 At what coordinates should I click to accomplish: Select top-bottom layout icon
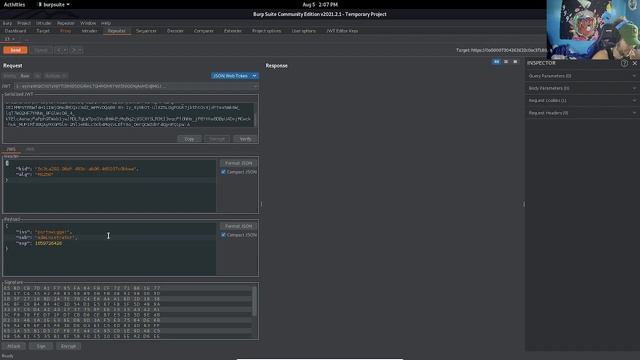[506, 62]
